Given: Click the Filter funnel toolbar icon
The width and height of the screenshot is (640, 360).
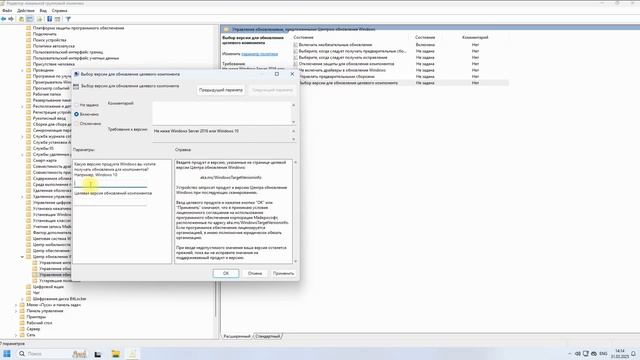Looking at the screenshot, I should (68, 19).
